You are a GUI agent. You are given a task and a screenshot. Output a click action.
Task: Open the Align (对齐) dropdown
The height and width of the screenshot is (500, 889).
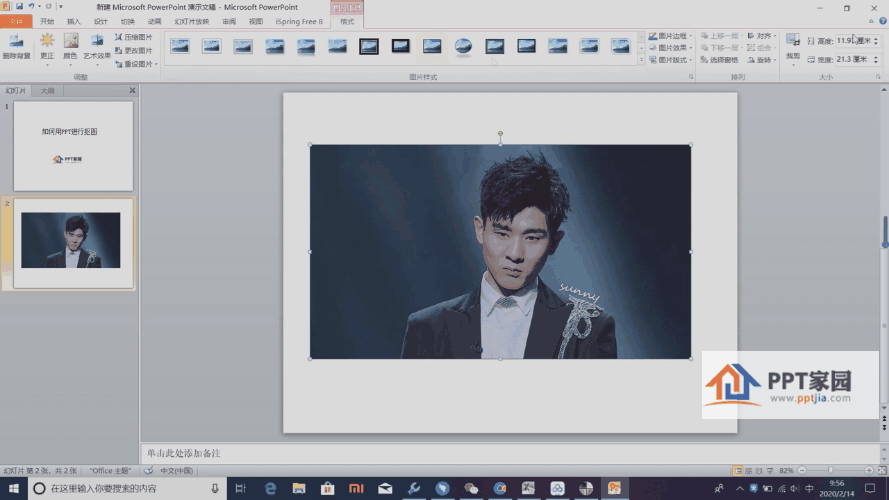(x=761, y=36)
